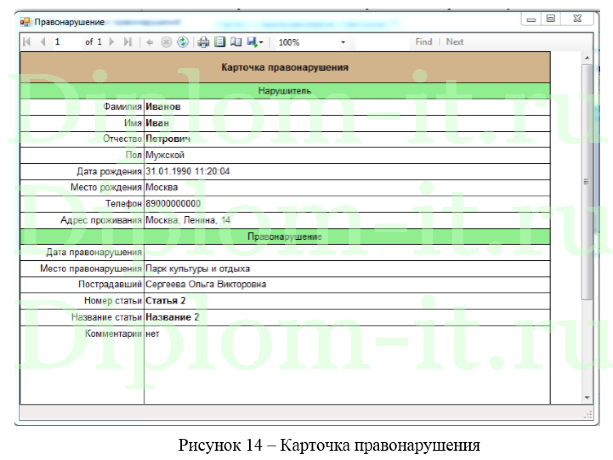Click the comment value нет
Screen dimensions: 613x460
[152, 334]
